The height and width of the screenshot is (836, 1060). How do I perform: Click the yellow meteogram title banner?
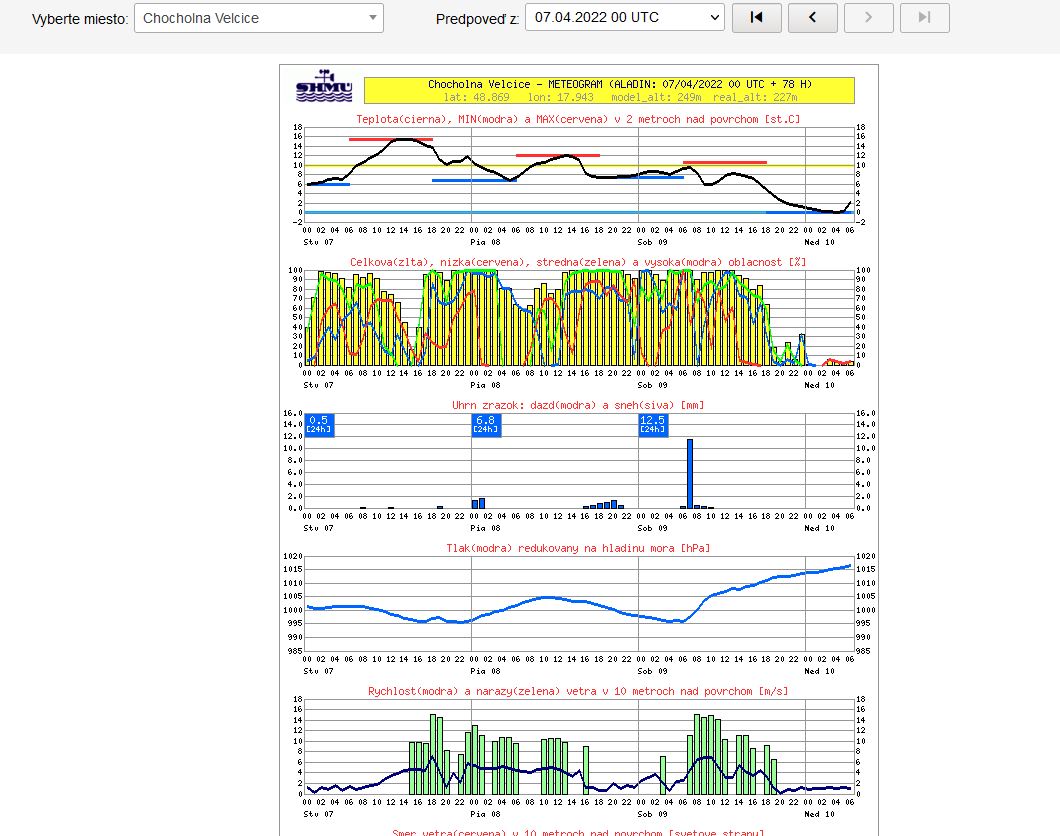tap(609, 90)
